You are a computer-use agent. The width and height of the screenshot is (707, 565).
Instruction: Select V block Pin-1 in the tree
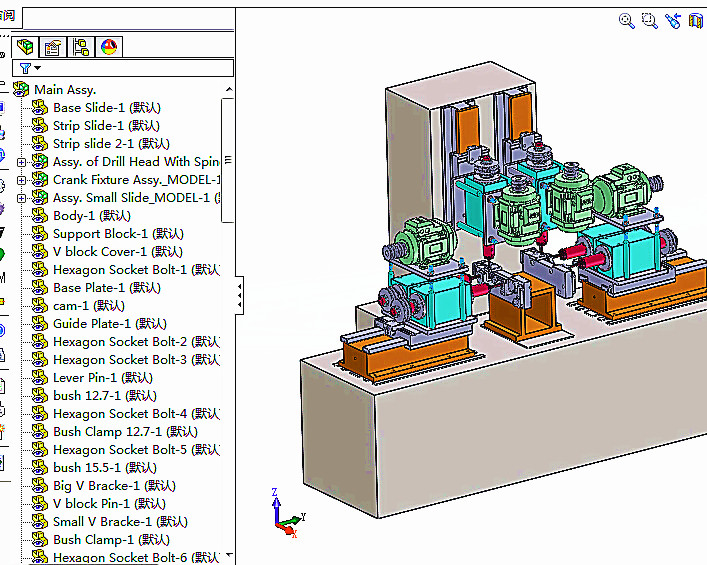109,504
